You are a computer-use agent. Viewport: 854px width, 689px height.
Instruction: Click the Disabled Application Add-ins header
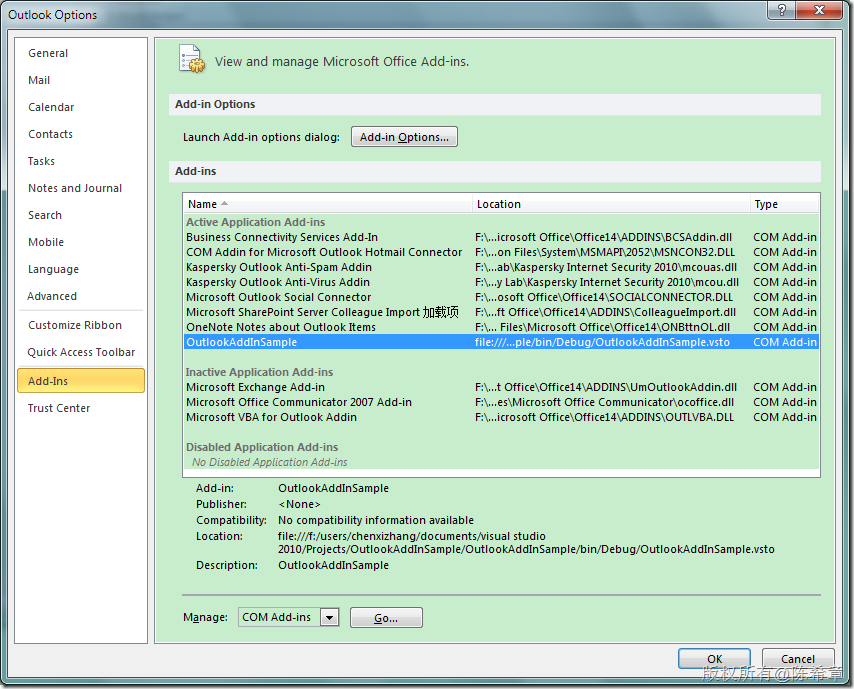[262, 447]
